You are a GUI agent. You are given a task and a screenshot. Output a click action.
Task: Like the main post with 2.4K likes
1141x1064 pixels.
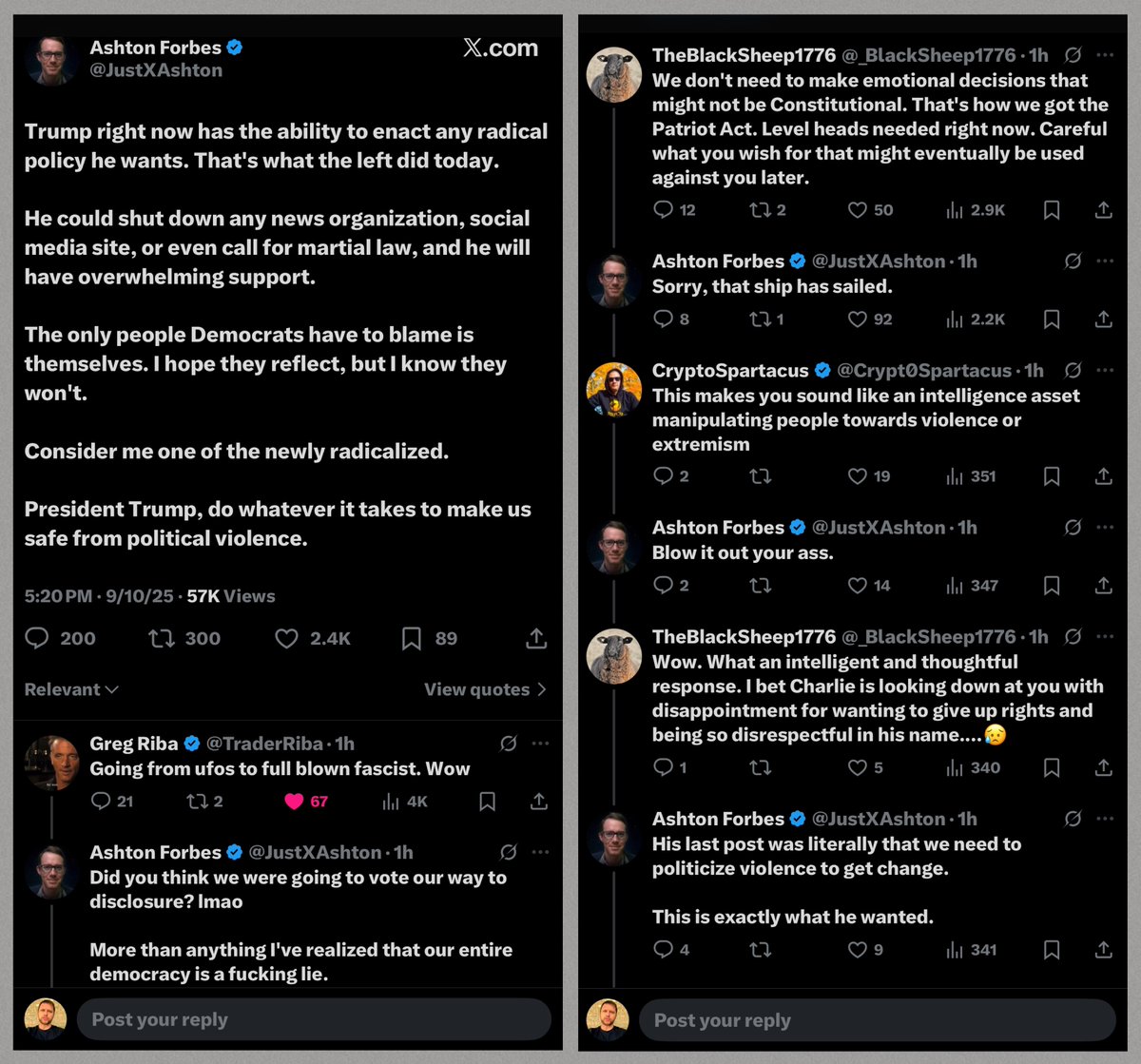pyautogui.click(x=287, y=638)
